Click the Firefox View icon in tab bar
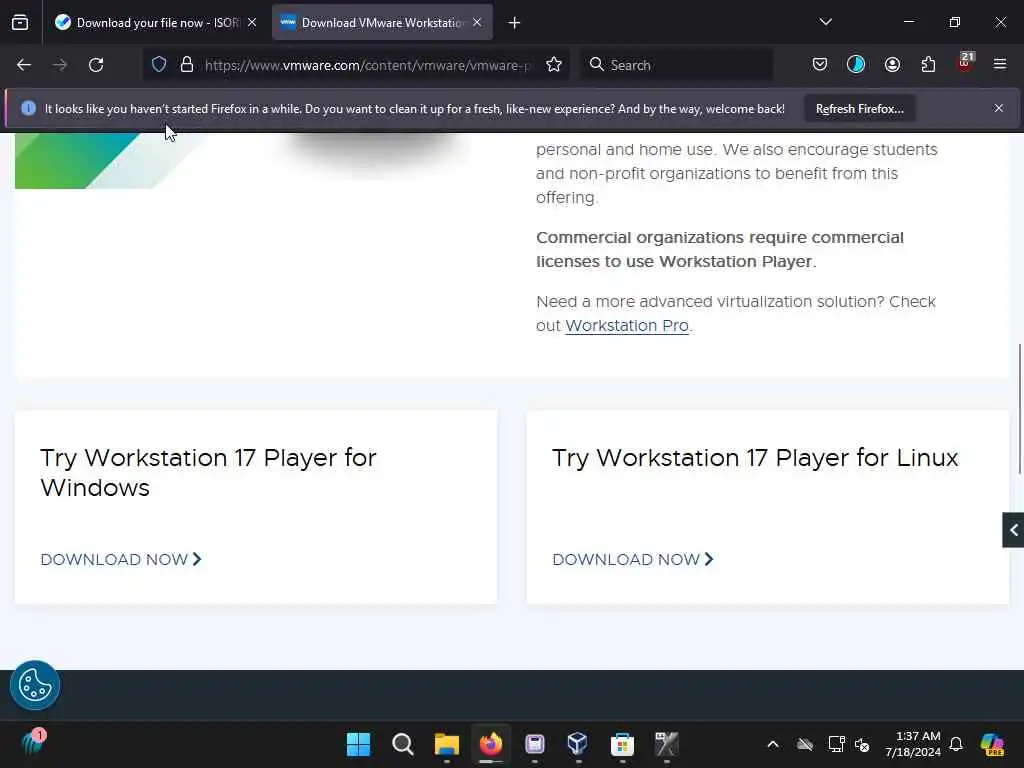The image size is (1024, 768). click(x=20, y=23)
